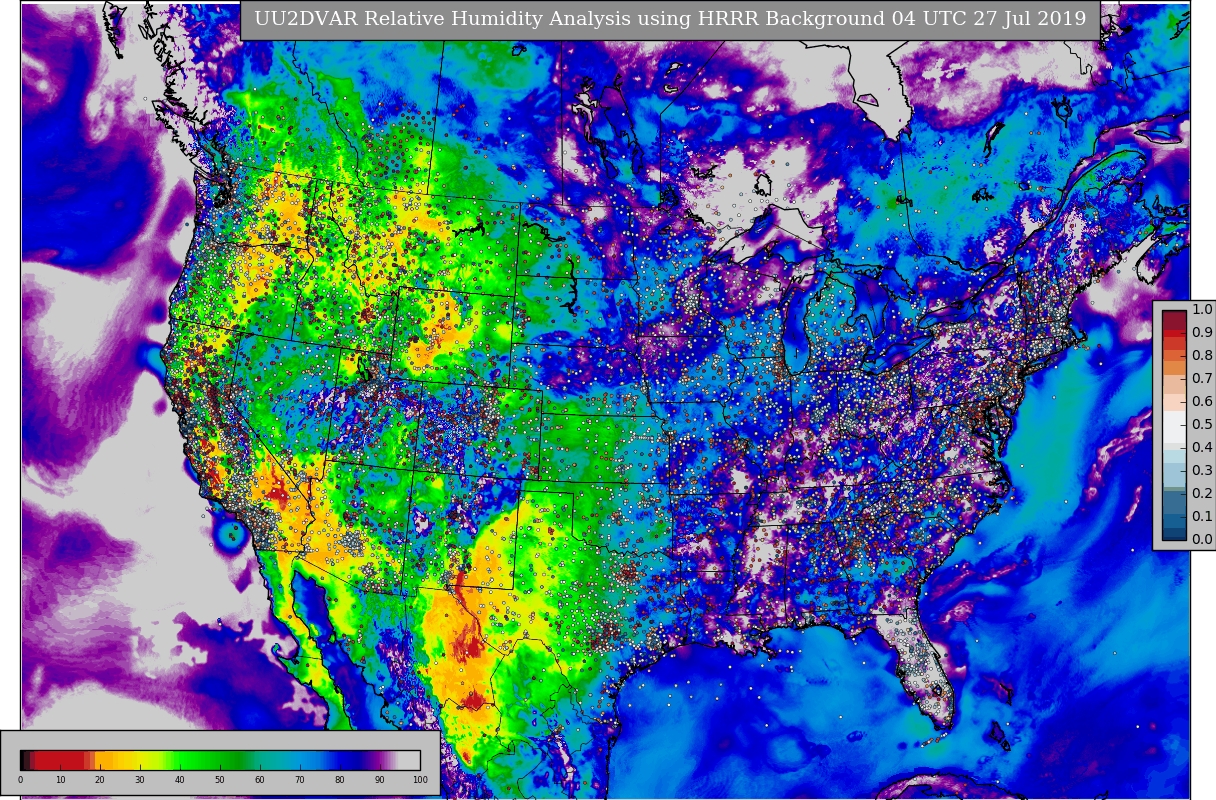The image size is (1216, 800).
Task: Click the 0.5 label on right colorbar
Action: click(1202, 425)
